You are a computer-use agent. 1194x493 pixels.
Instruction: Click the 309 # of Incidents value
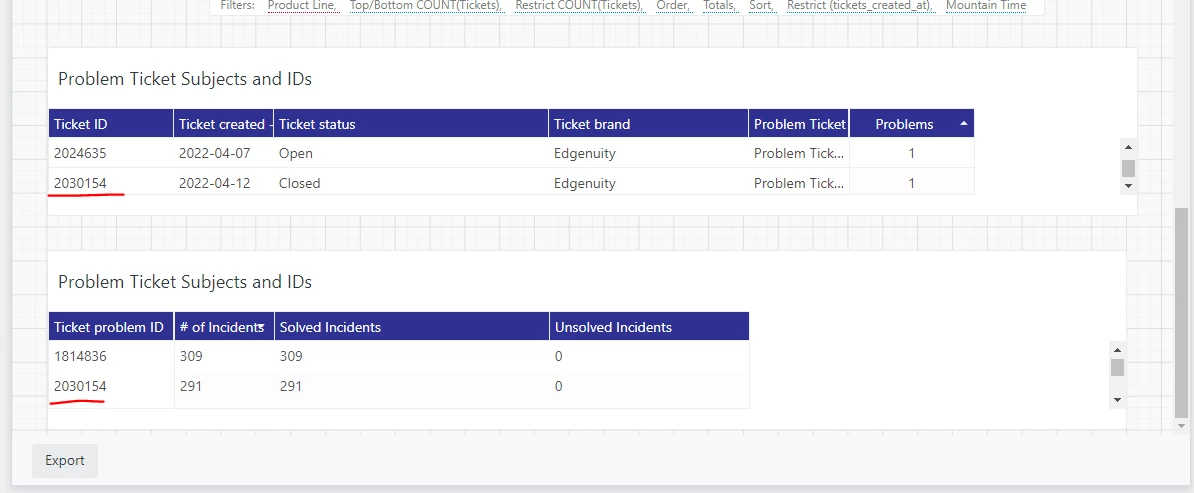tap(224, 356)
